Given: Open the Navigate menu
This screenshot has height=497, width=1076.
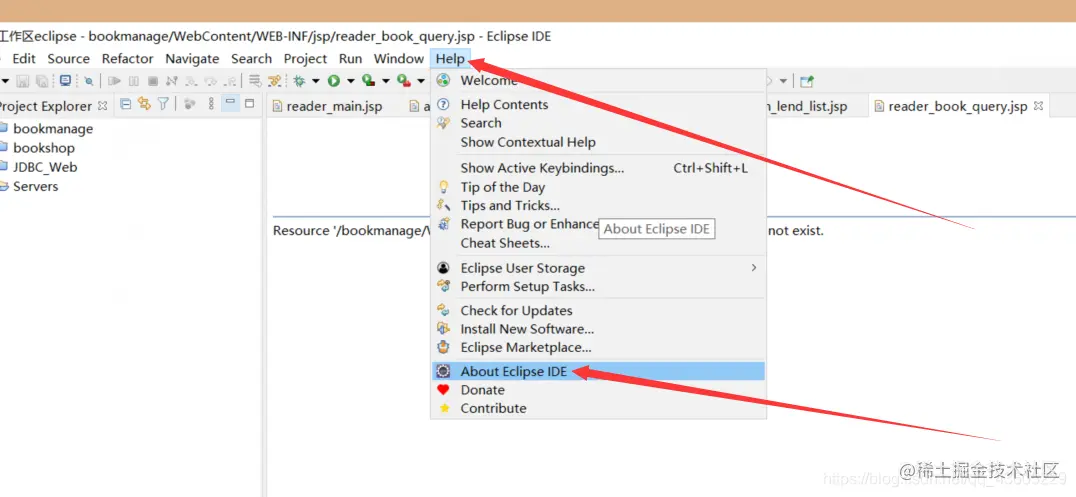Looking at the screenshot, I should click(192, 59).
